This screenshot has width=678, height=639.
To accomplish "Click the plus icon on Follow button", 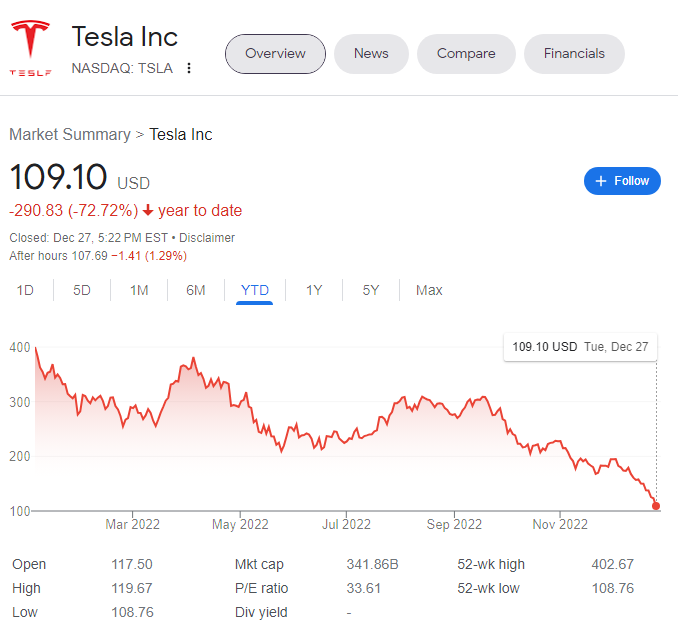I will click(600, 181).
